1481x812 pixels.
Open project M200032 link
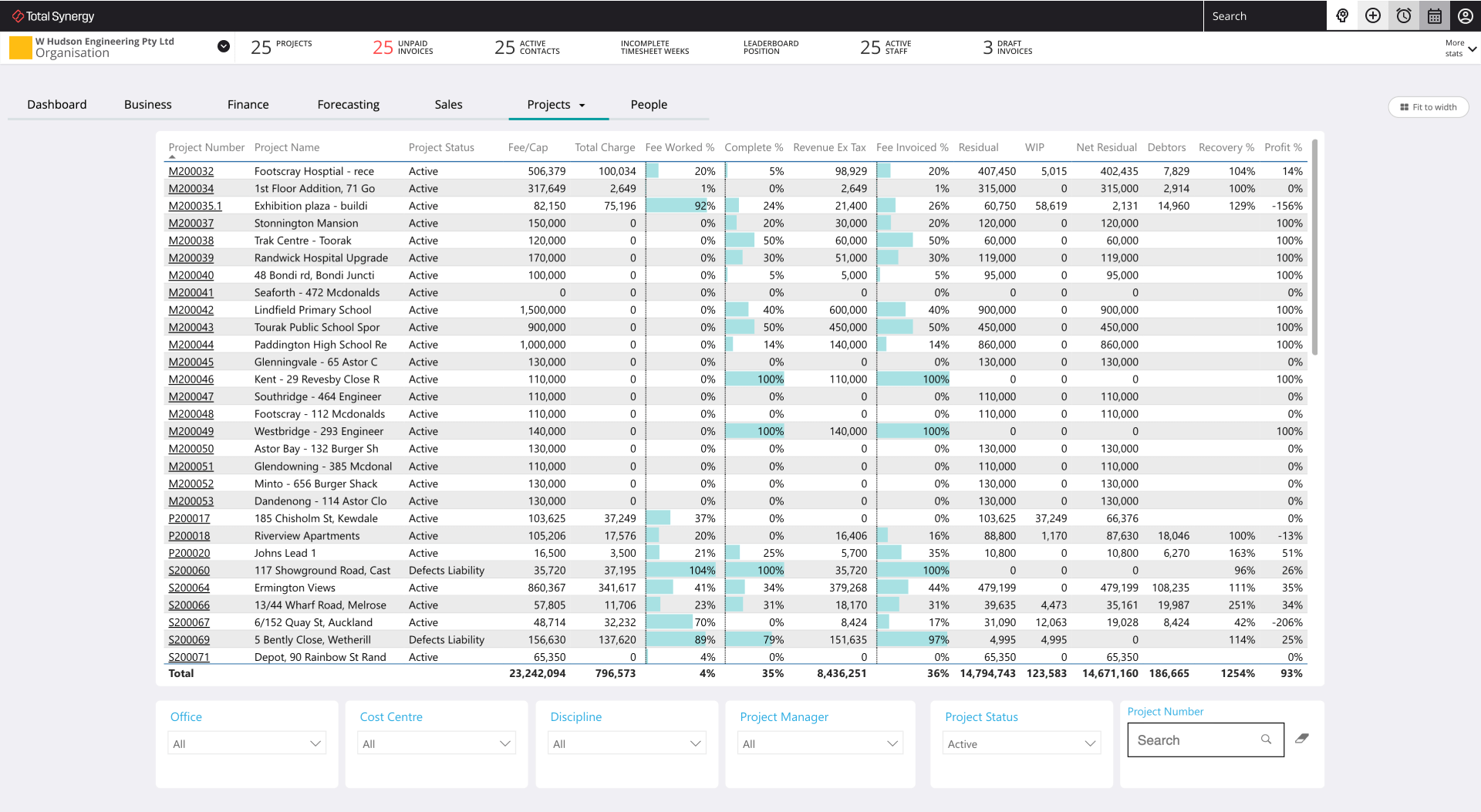[191, 170]
